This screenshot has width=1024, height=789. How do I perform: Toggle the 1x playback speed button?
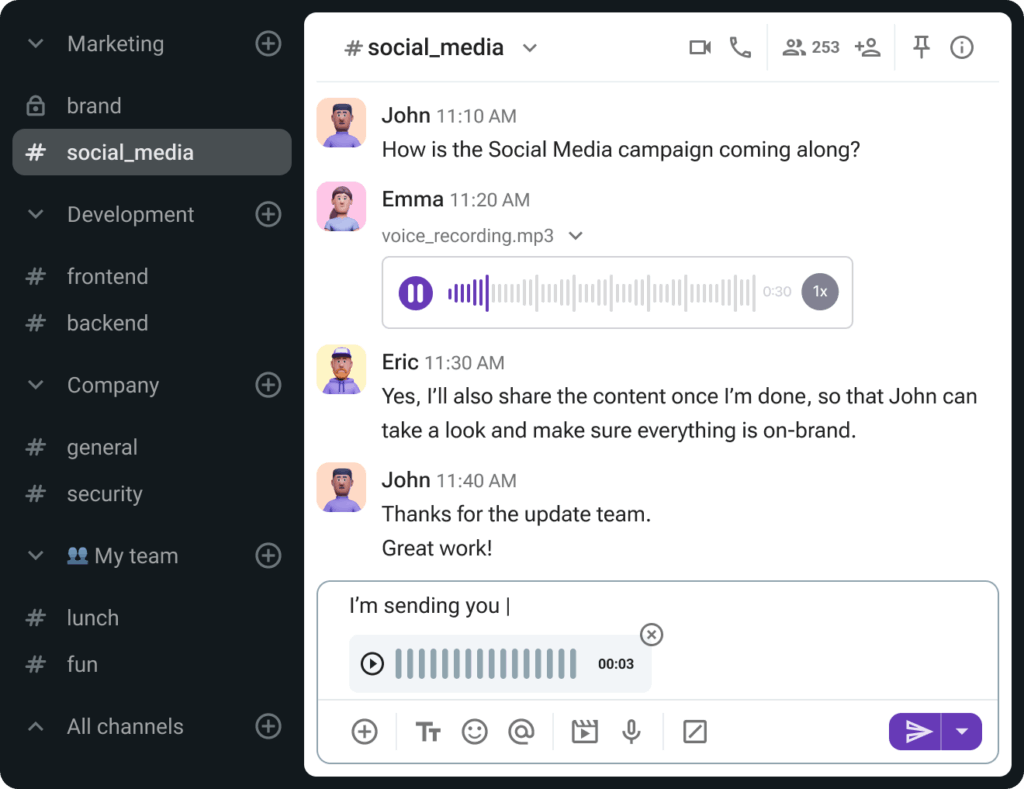[x=820, y=292]
